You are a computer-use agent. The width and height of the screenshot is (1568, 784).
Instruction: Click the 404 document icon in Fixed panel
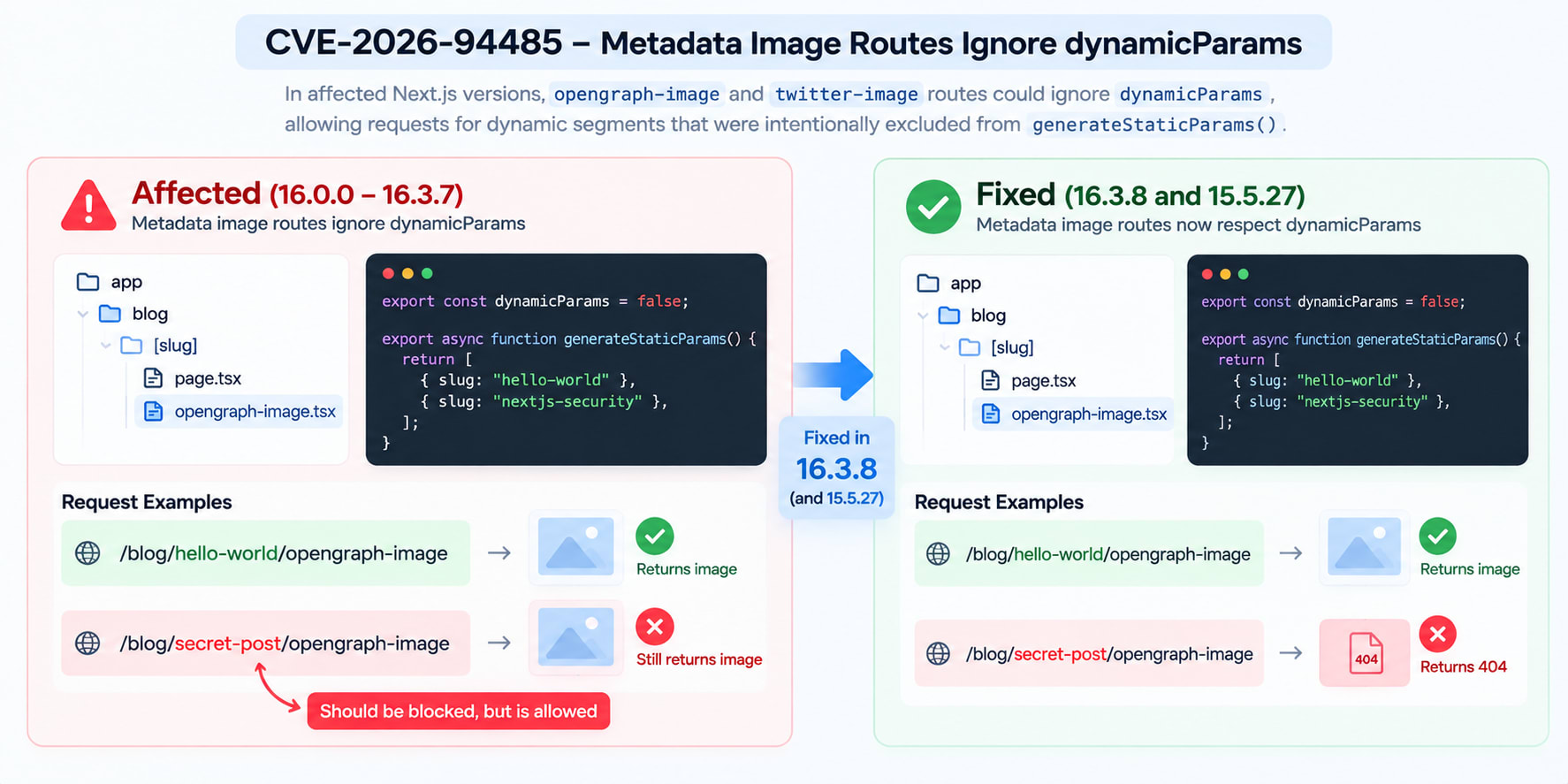1366,654
